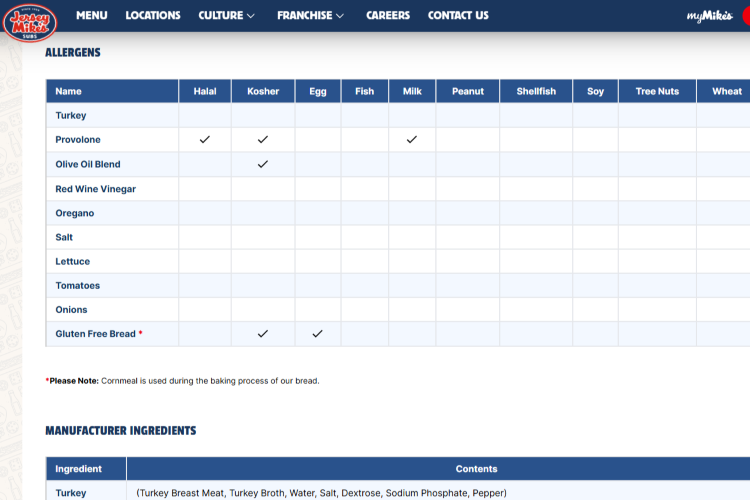Select the Soy column header

pyautogui.click(x=596, y=91)
